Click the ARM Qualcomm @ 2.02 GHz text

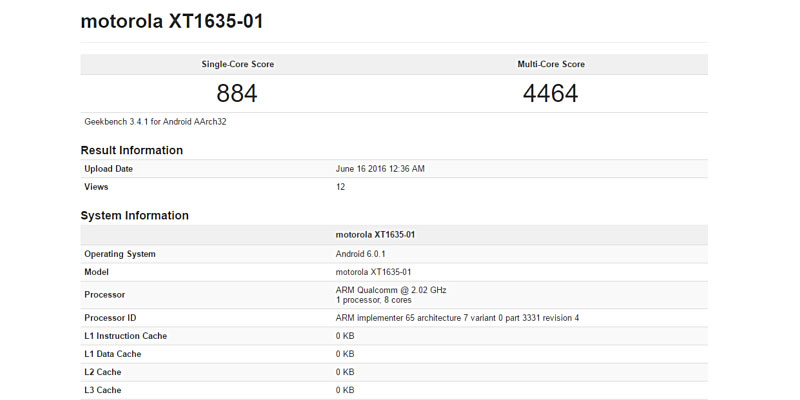tap(391, 290)
